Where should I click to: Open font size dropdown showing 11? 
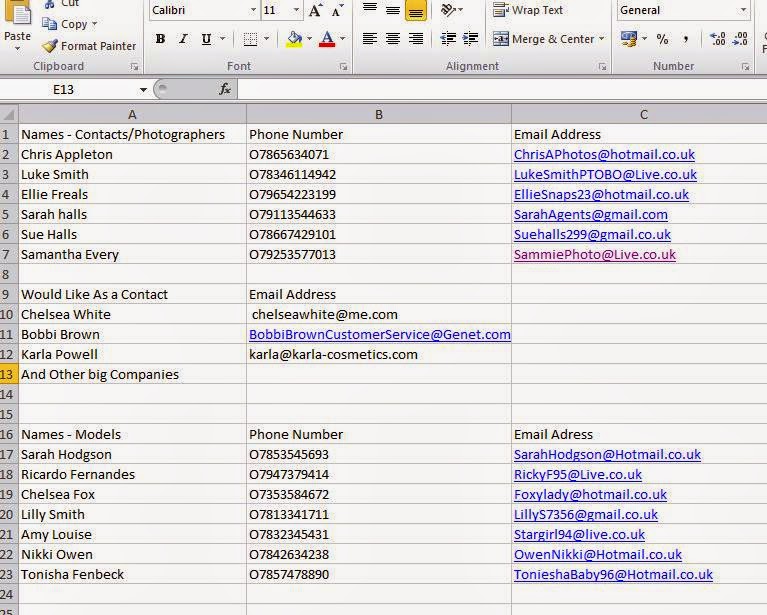296,10
